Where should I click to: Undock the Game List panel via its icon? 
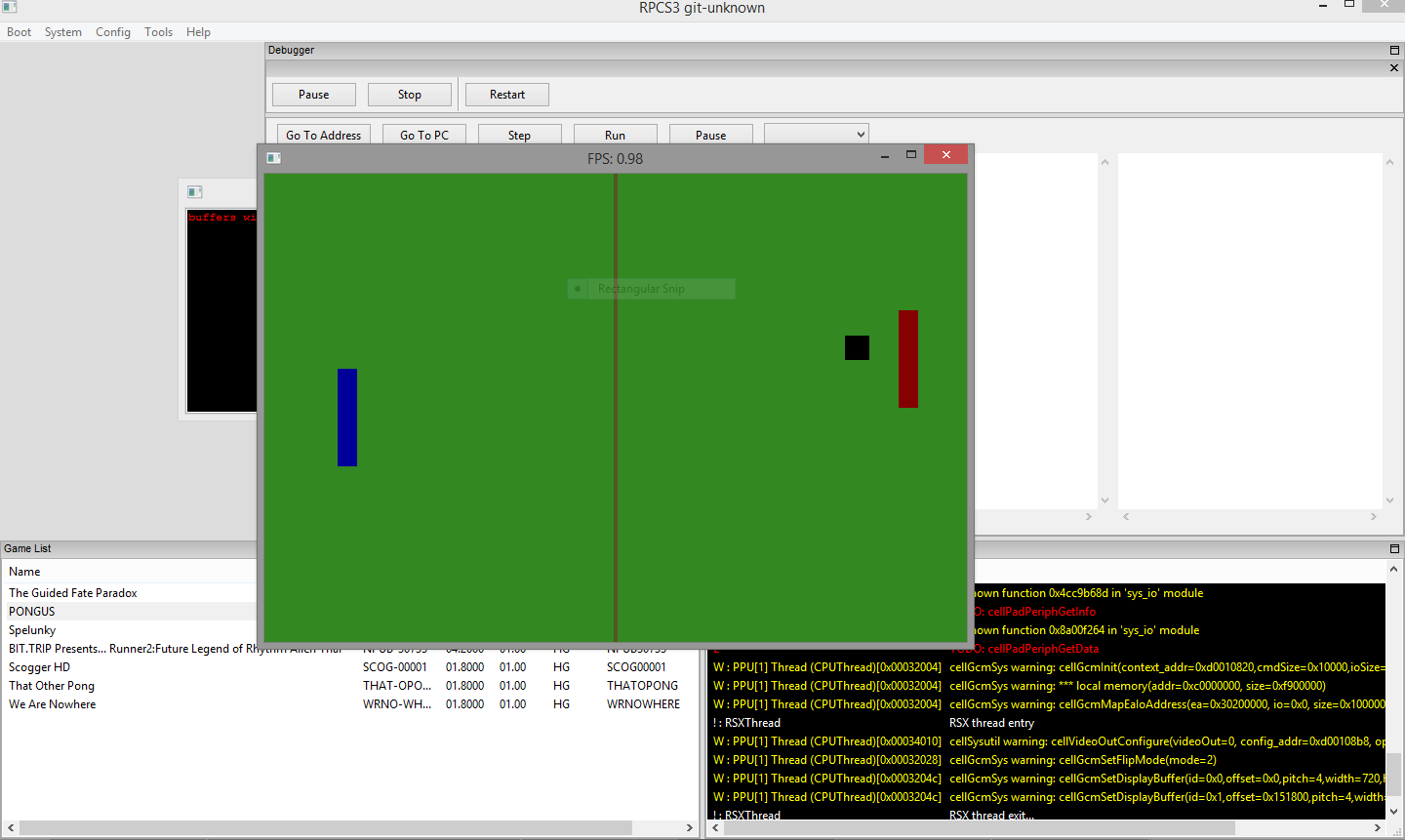1394,548
